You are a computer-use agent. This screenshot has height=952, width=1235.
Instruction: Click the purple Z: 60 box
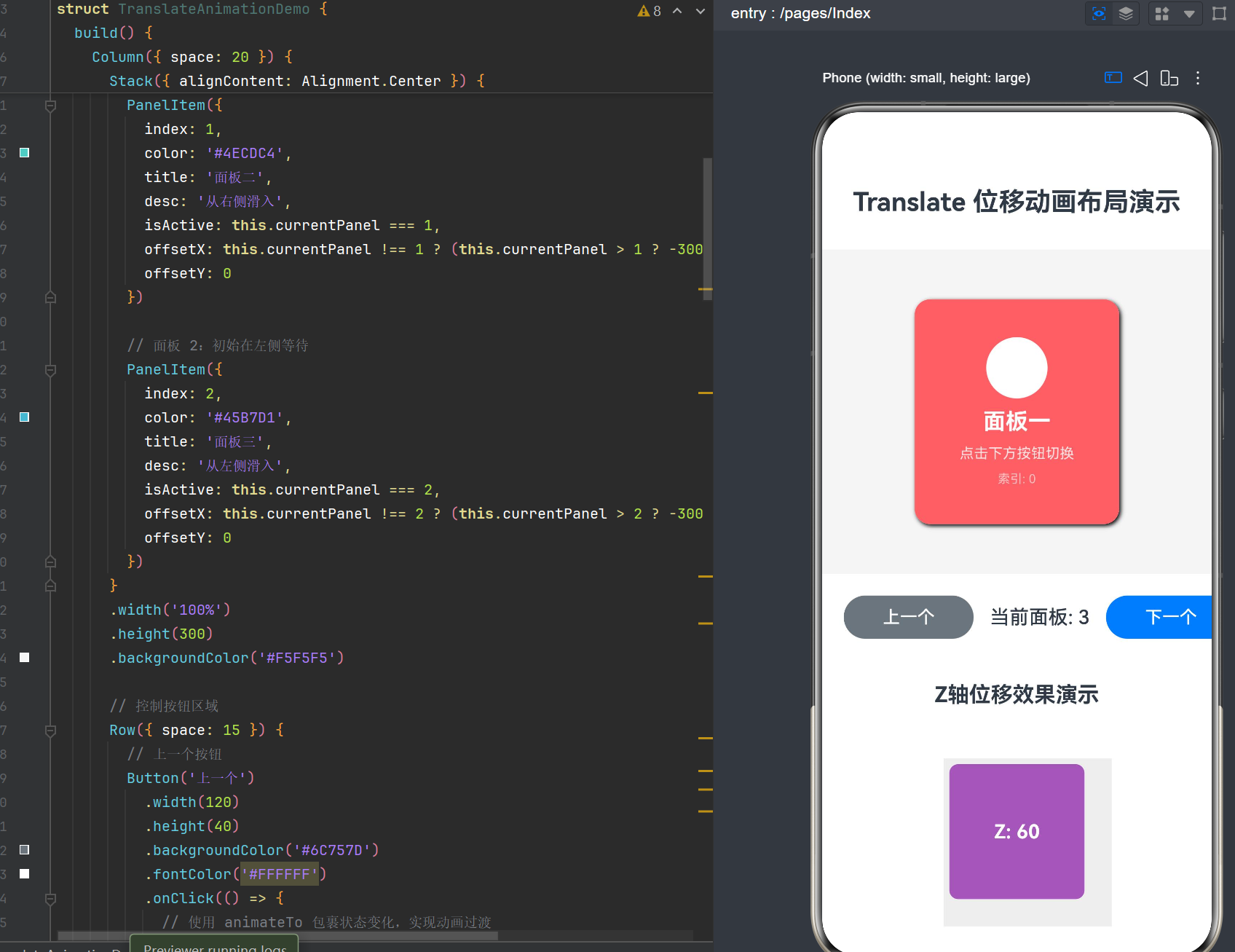click(1017, 831)
